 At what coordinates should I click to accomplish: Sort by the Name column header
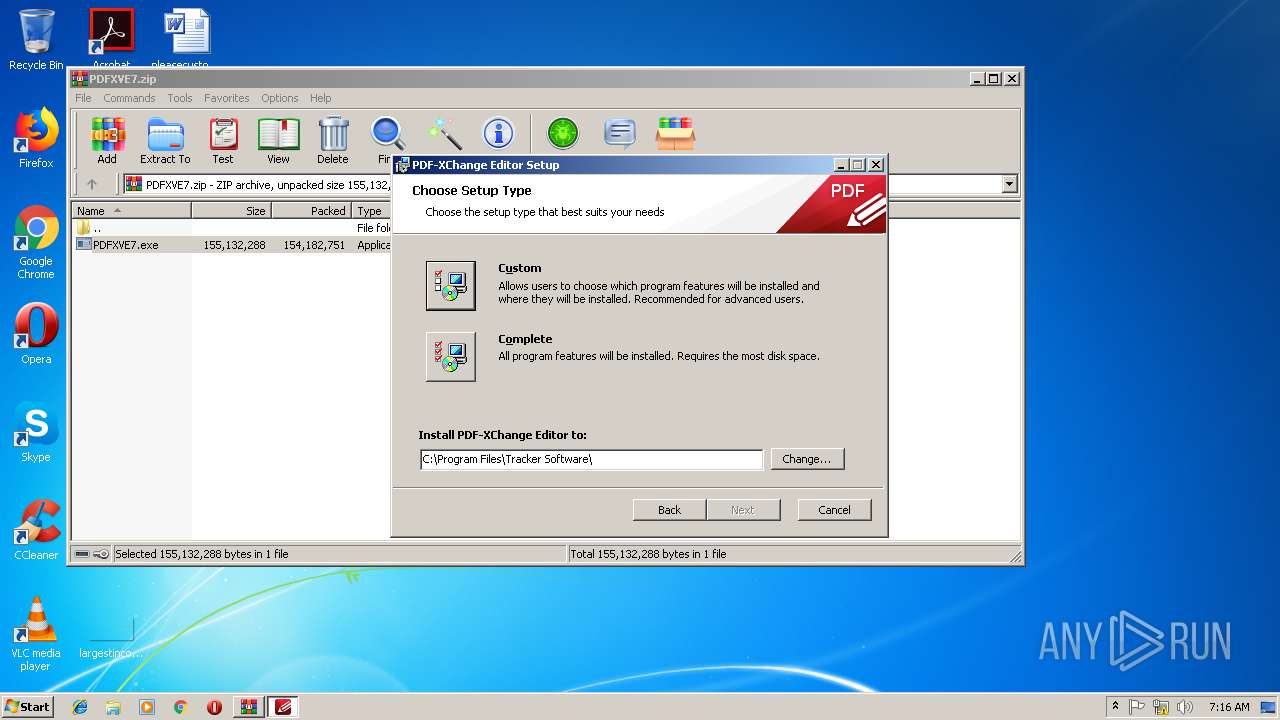coord(132,211)
